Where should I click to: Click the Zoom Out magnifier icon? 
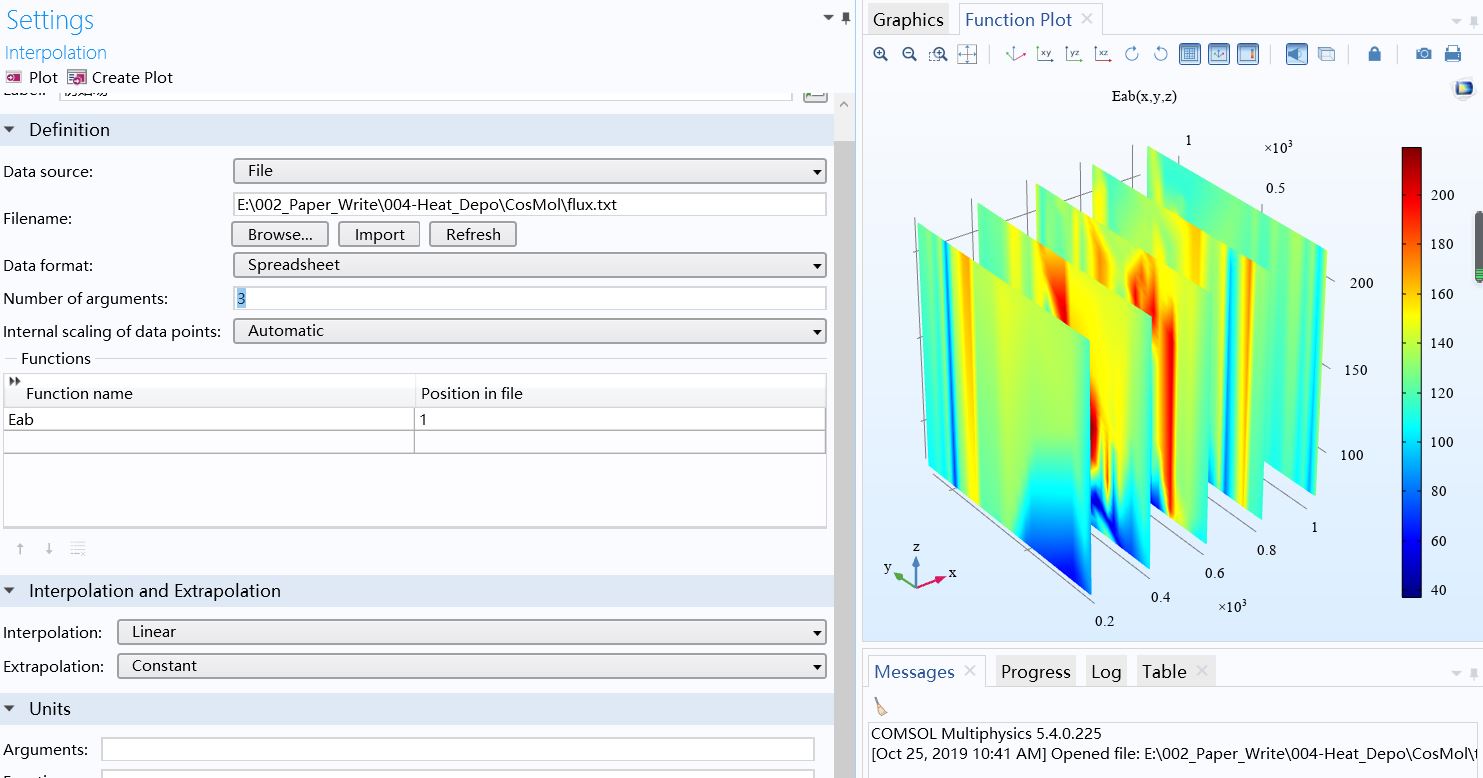(909, 54)
